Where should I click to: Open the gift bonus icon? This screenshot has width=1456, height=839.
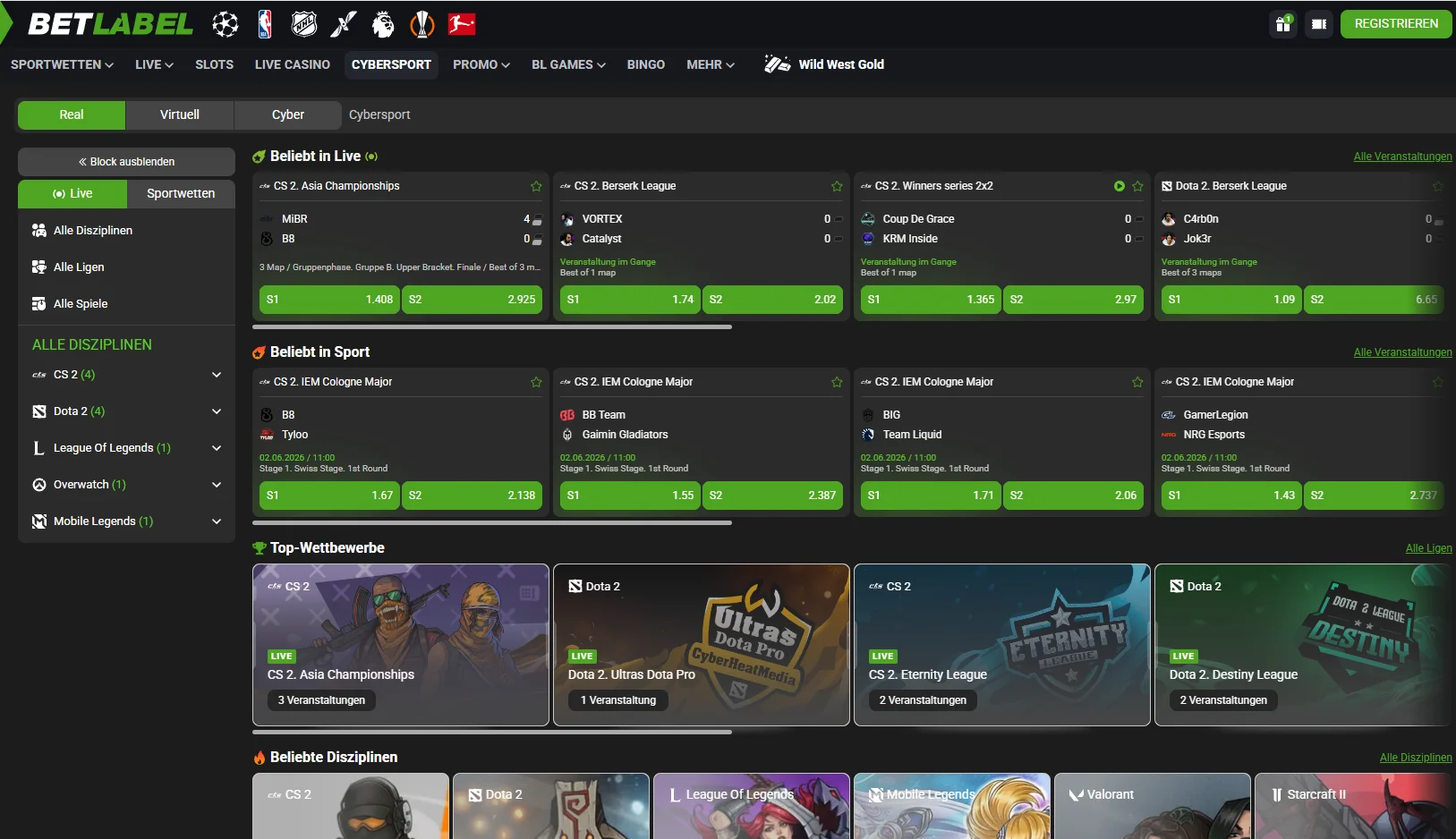tap(1283, 24)
